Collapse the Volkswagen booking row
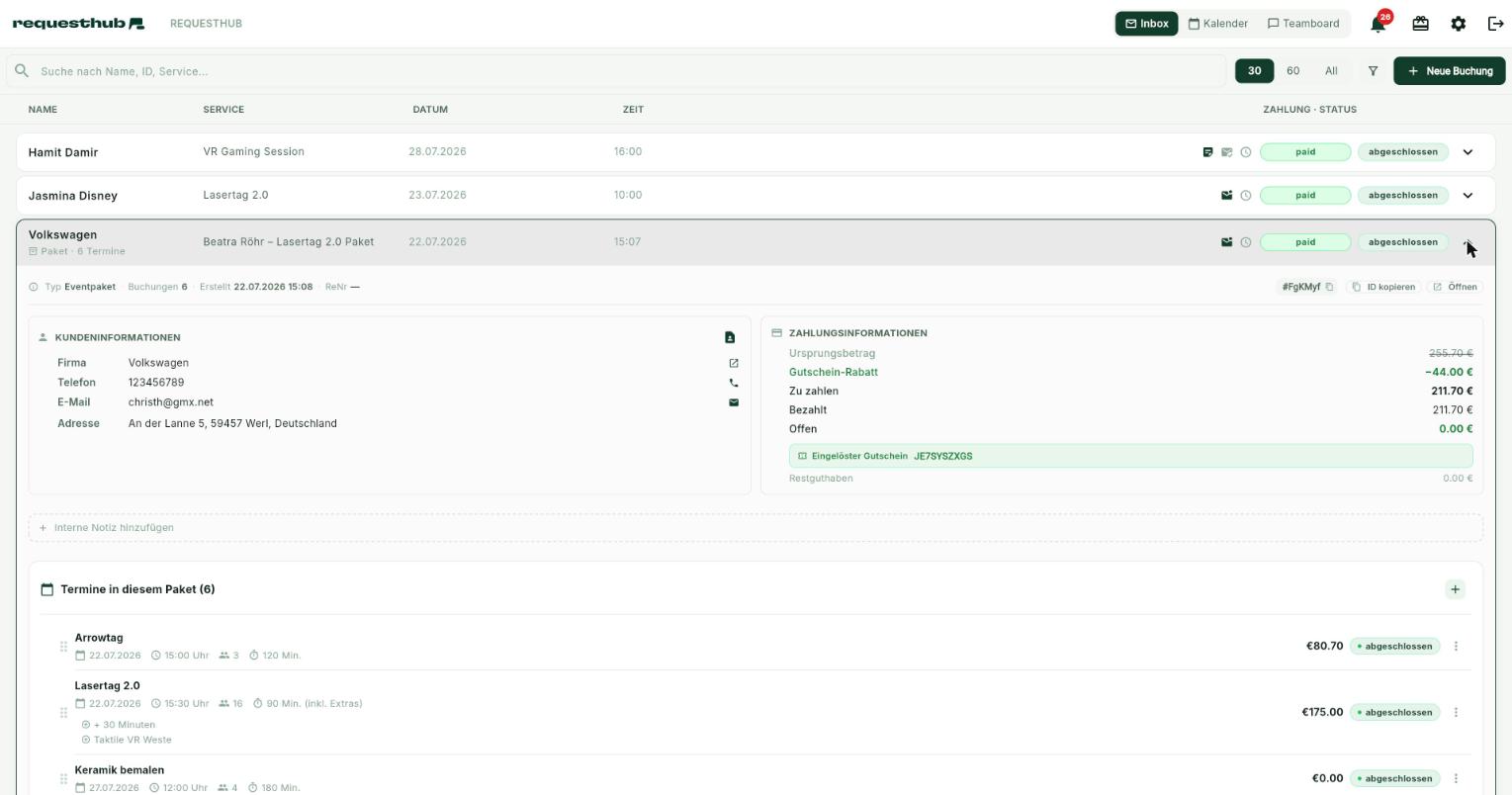This screenshot has width=1512, height=795. coord(1468,242)
